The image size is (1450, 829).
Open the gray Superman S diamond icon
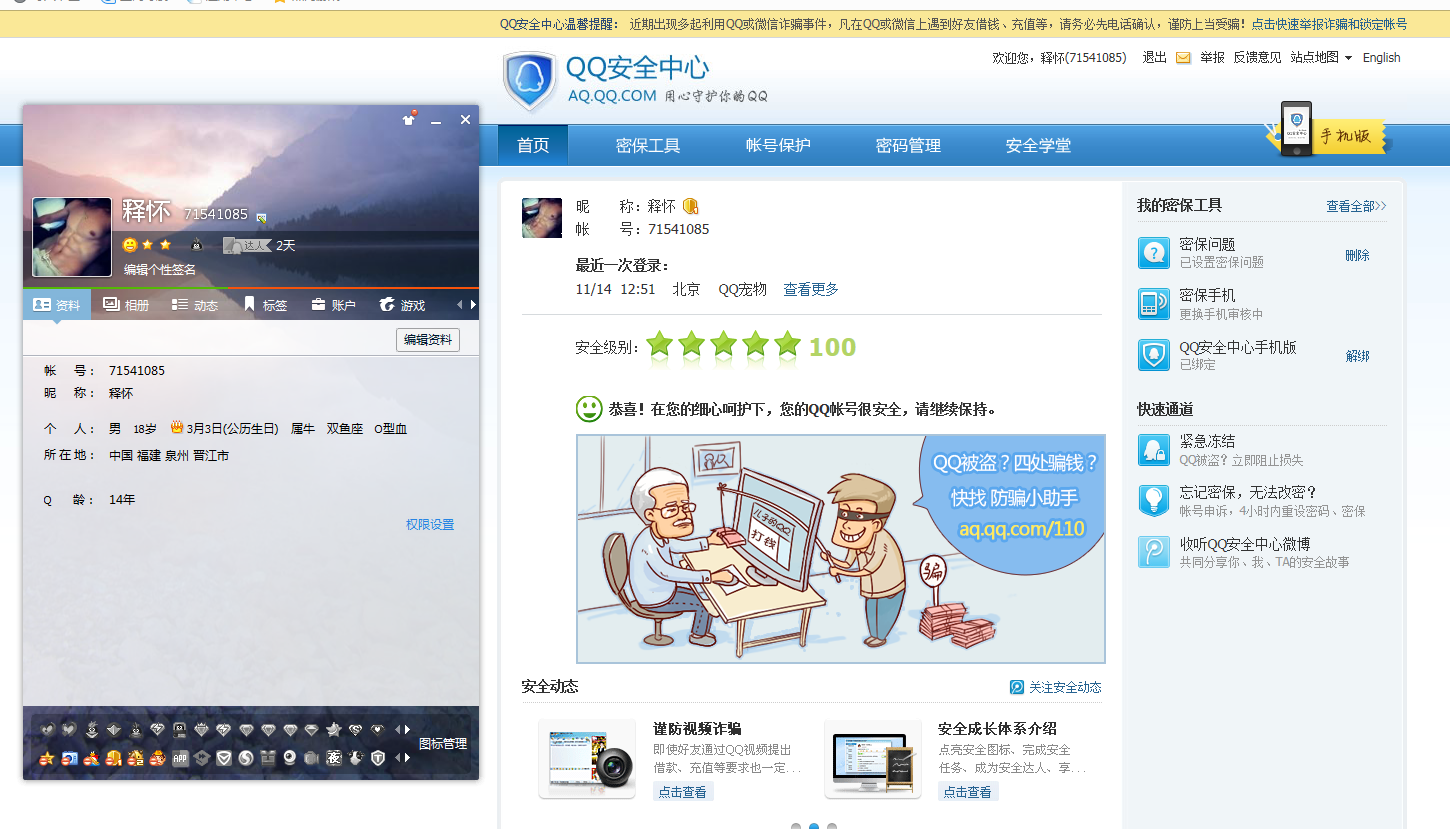coord(355,730)
